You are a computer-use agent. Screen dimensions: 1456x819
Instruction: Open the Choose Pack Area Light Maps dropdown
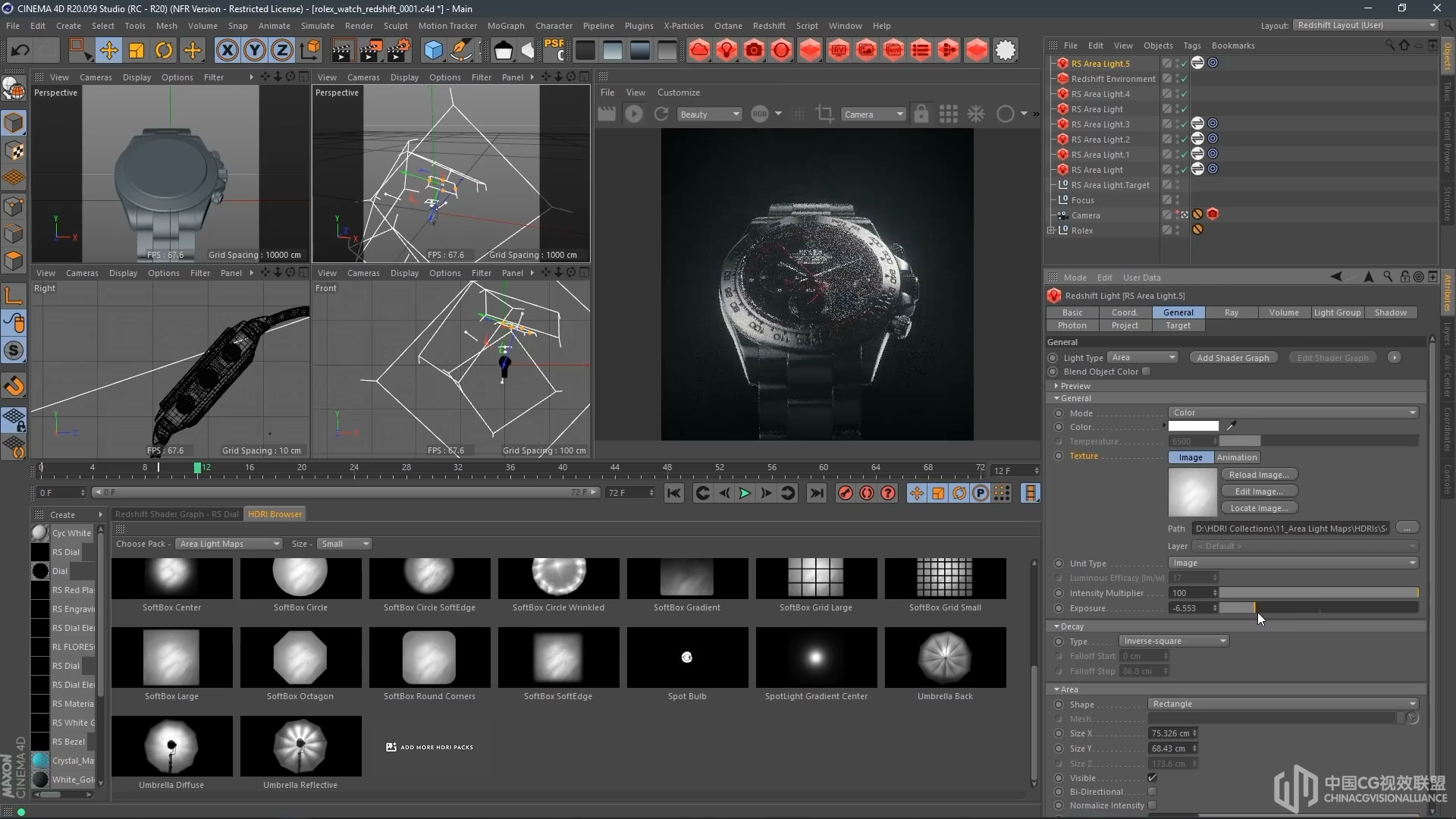229,544
